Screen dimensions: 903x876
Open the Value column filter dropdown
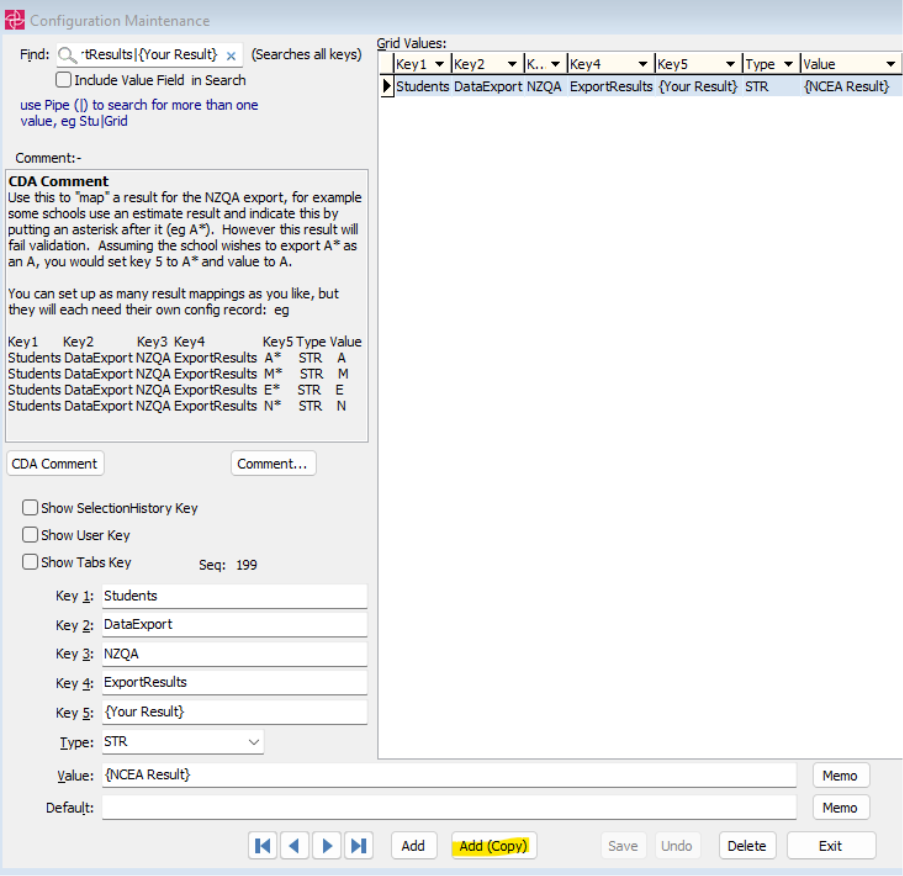890,64
